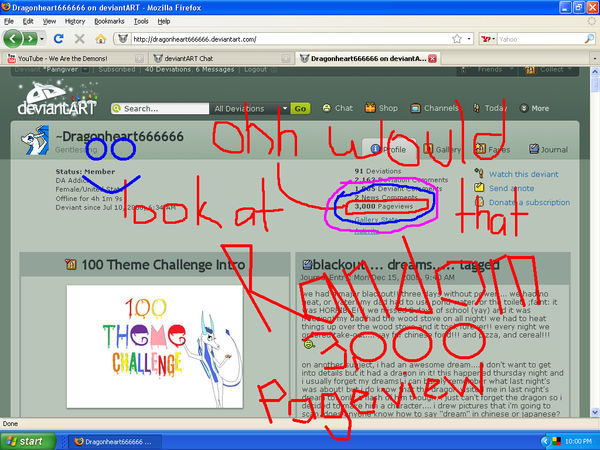
Task: Go back with the Firefox back arrow
Action: pyautogui.click(x=13, y=39)
